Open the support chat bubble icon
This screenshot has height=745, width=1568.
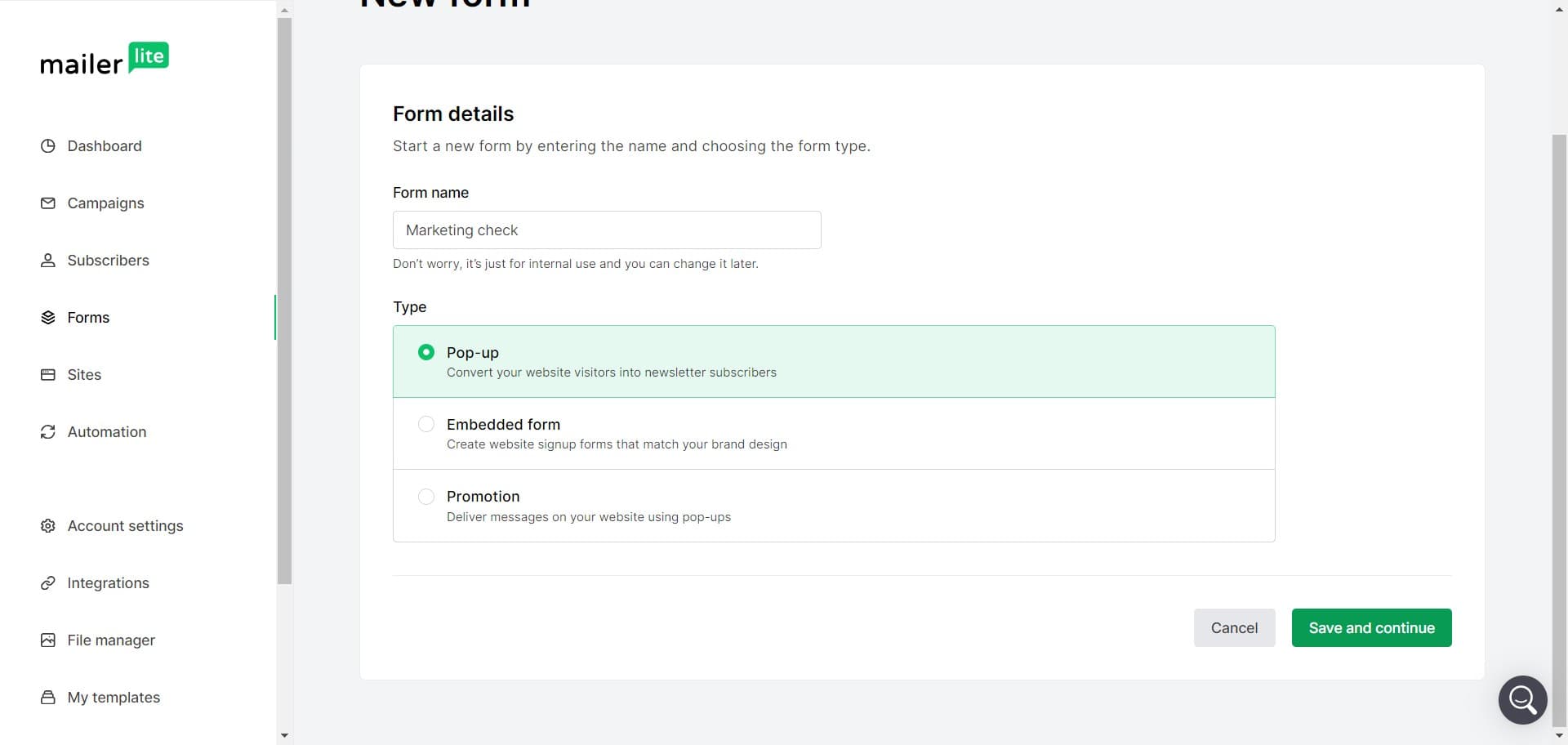pyautogui.click(x=1522, y=700)
